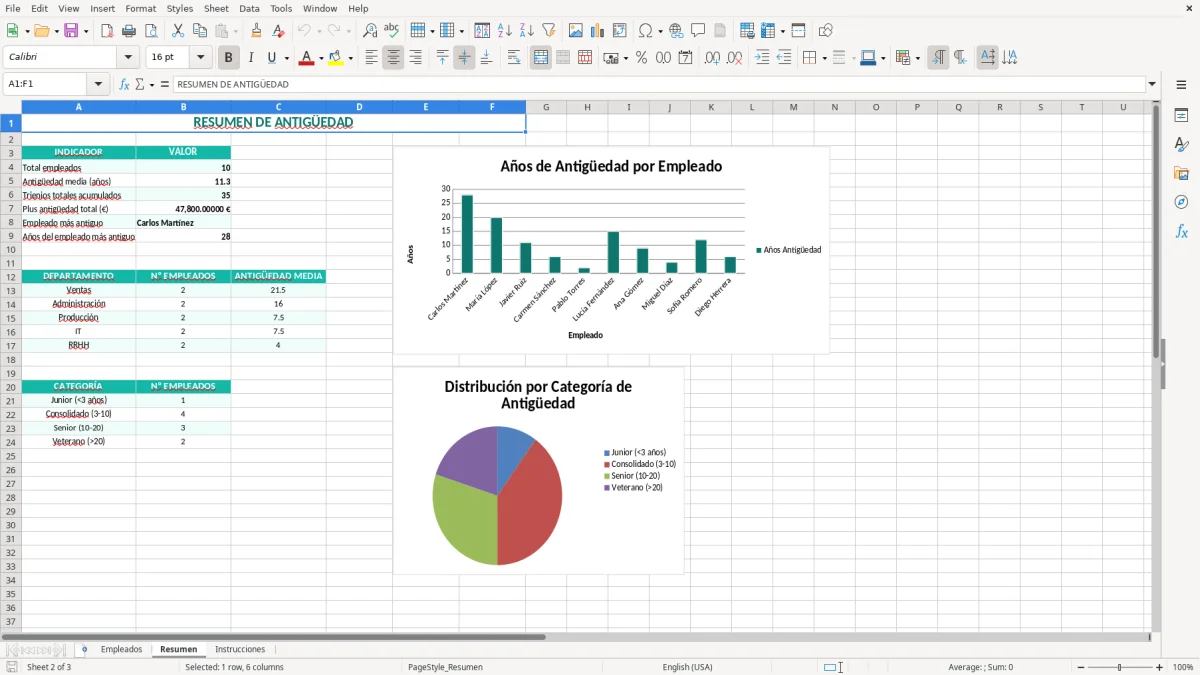Open the Data menu
Viewport: 1200px width, 675px height.
pos(249,8)
